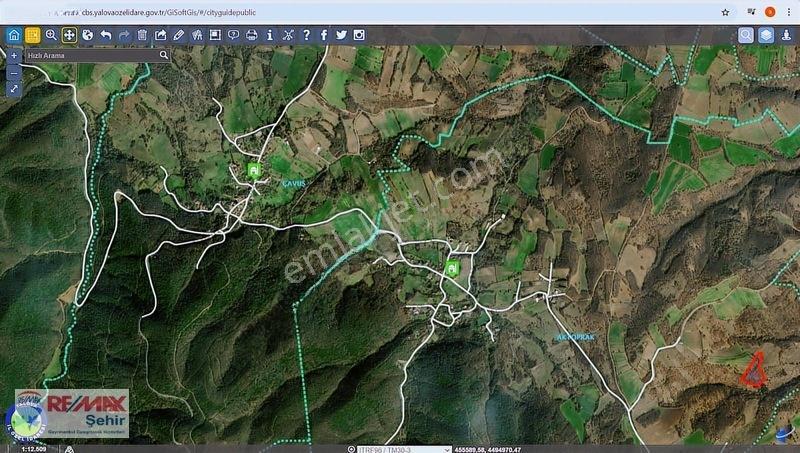Click the Facebook icon
This screenshot has width=800, height=453.
(x=324, y=35)
